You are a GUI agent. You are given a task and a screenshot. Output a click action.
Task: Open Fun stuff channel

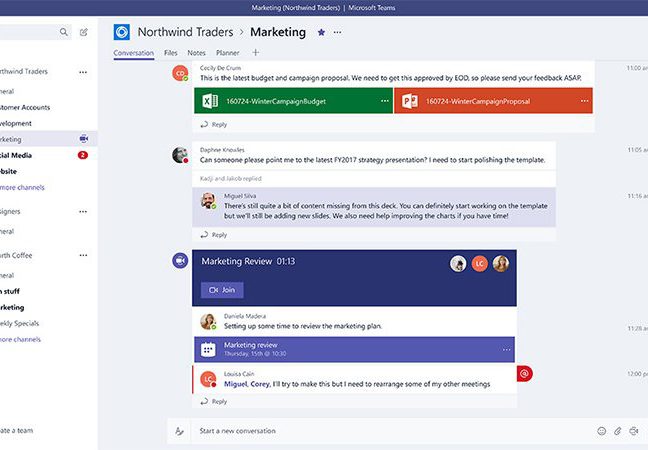coord(10,291)
